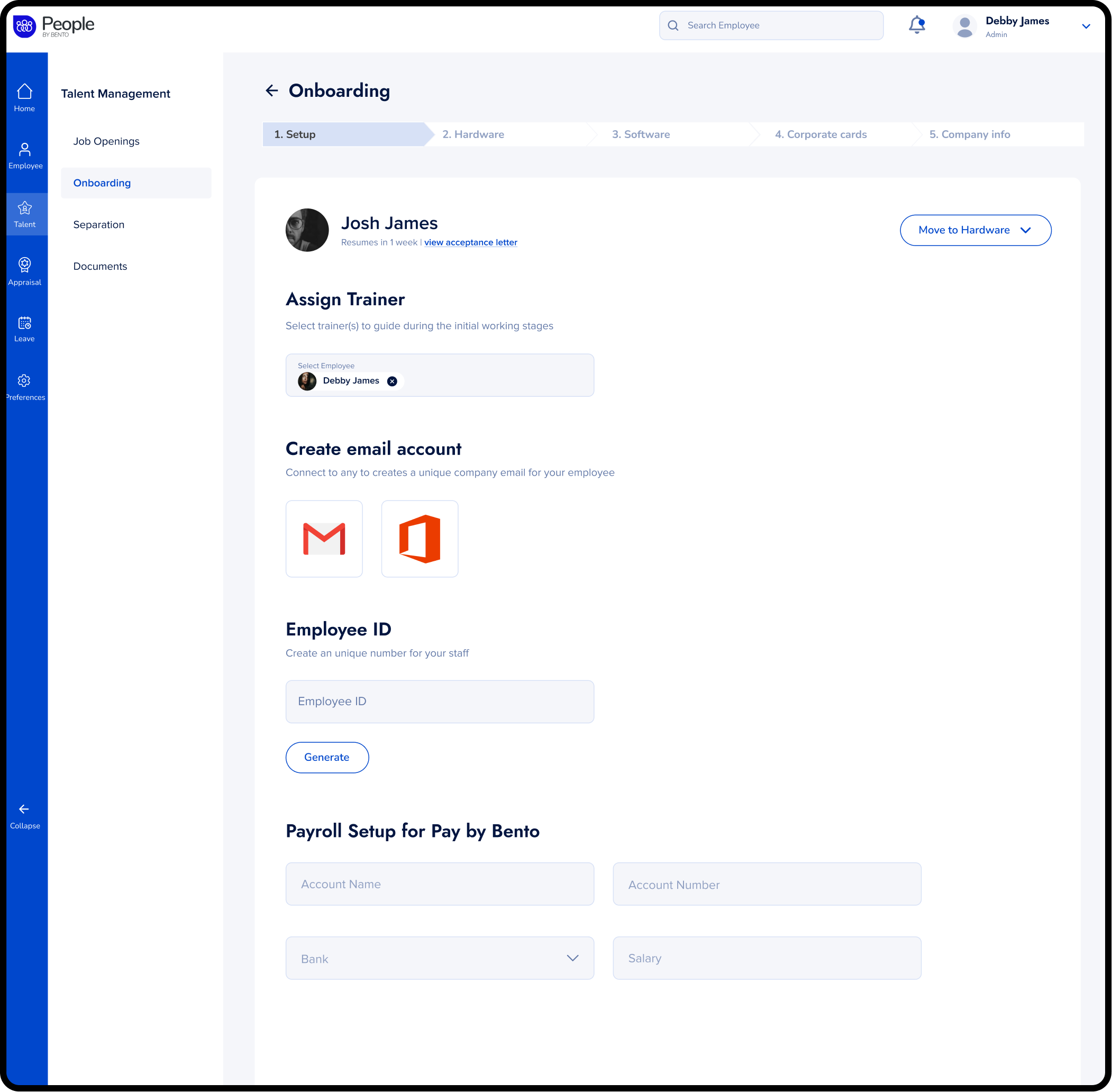Open the Leave calendar icon

25,323
